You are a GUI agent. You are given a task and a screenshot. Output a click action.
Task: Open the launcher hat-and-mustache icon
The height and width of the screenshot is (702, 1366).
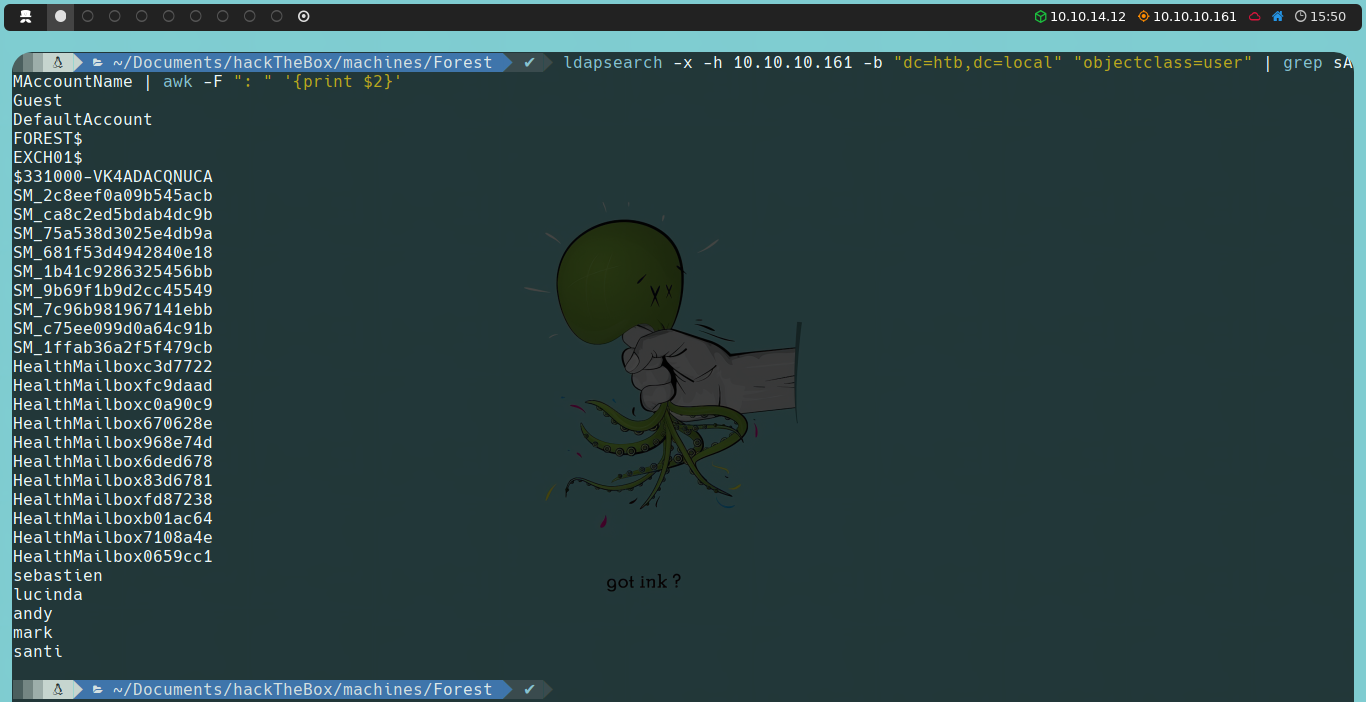tap(26, 16)
